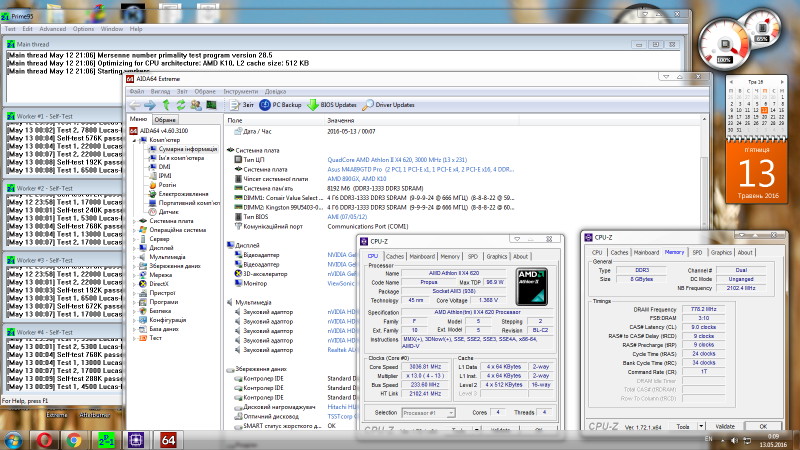The height and width of the screenshot is (450, 800).
Task: Click PC Backup toolbar button
Action: [280, 104]
